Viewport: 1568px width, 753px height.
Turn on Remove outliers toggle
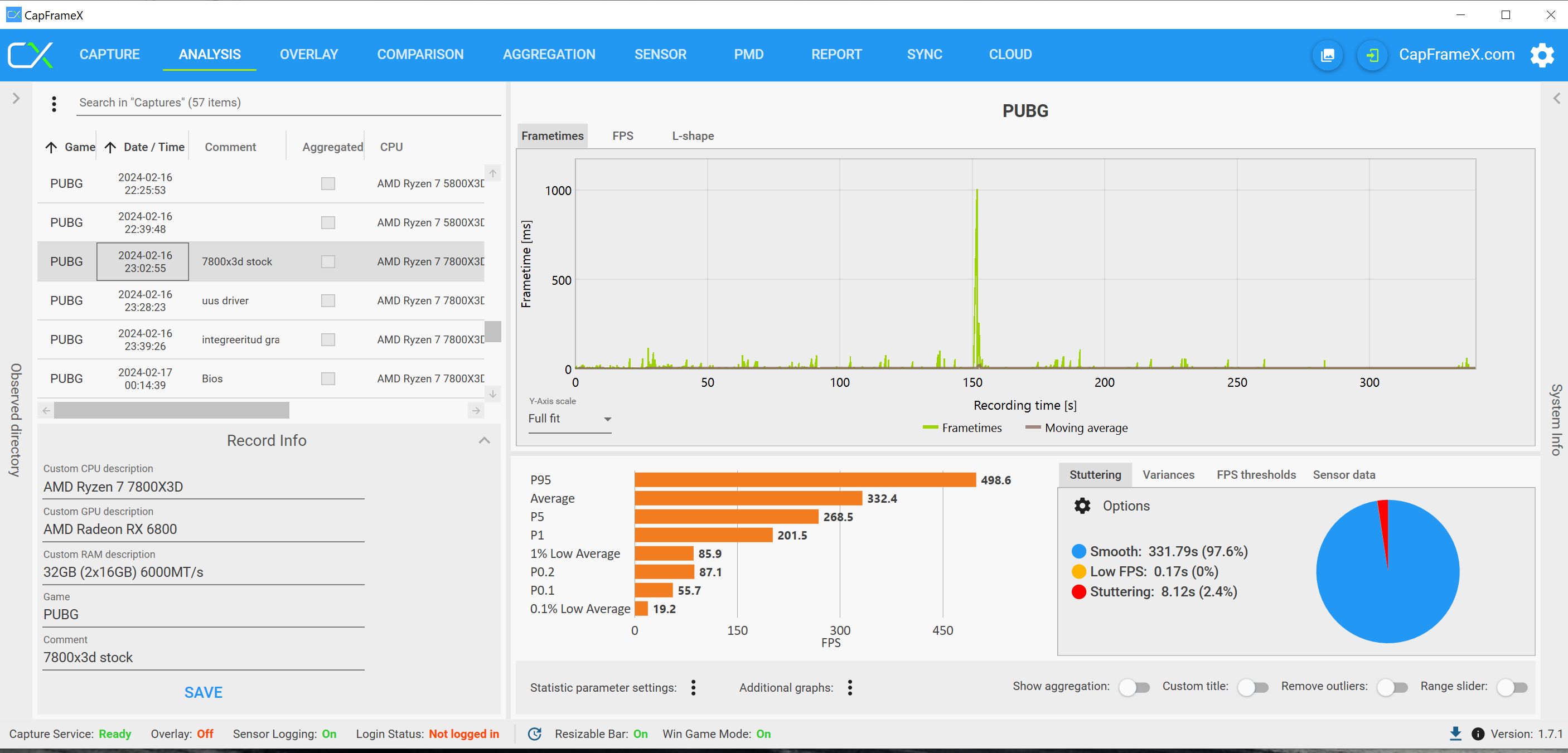(1393, 687)
